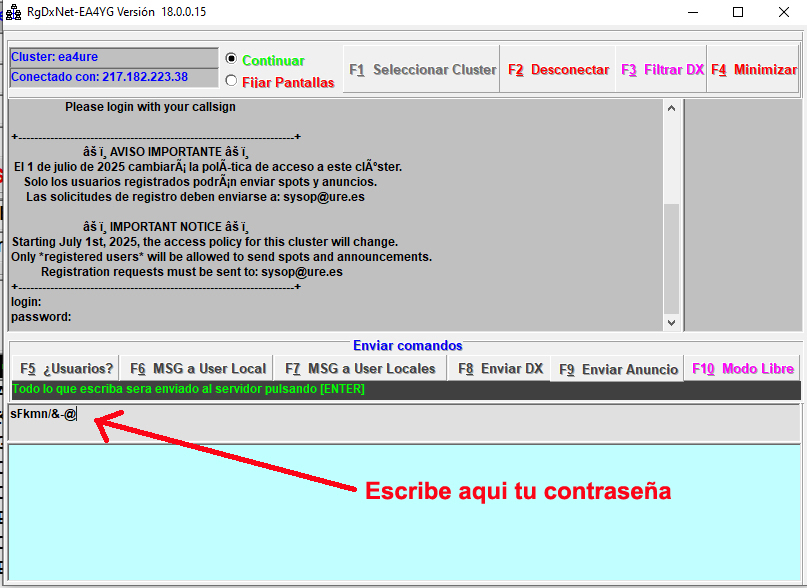The image size is (807, 588).
Task: Click the Conectado con IP address field
Action: point(112,77)
